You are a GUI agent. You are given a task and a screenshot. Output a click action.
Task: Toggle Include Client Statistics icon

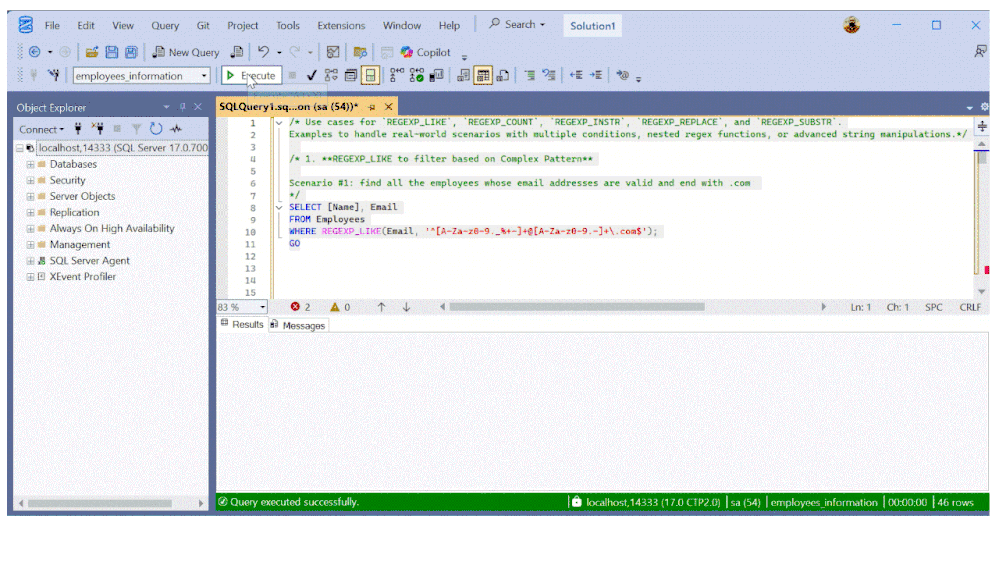coord(436,75)
